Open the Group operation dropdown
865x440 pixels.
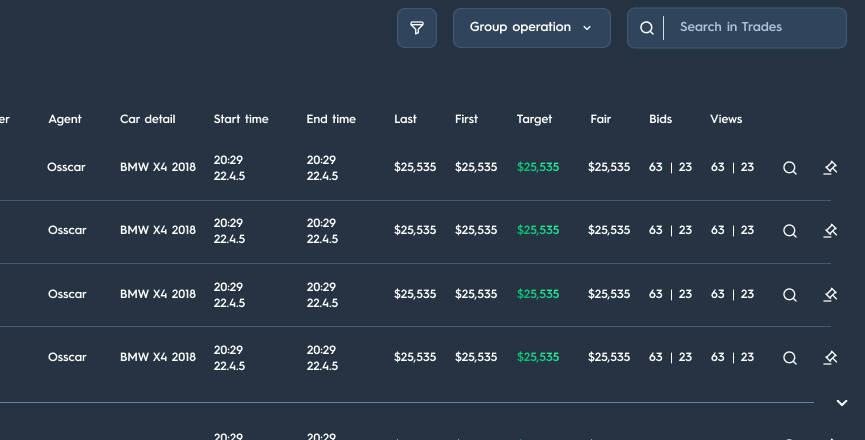pyautogui.click(x=531, y=28)
